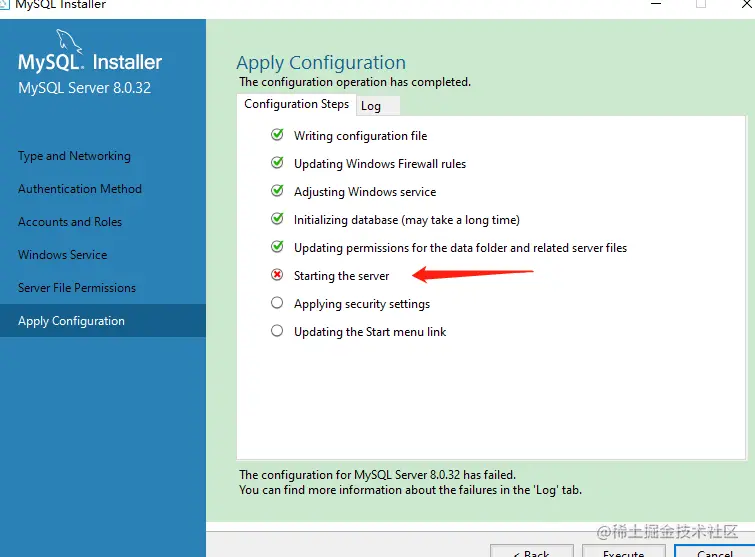
Task: Click the Back button
Action: click(x=532, y=551)
